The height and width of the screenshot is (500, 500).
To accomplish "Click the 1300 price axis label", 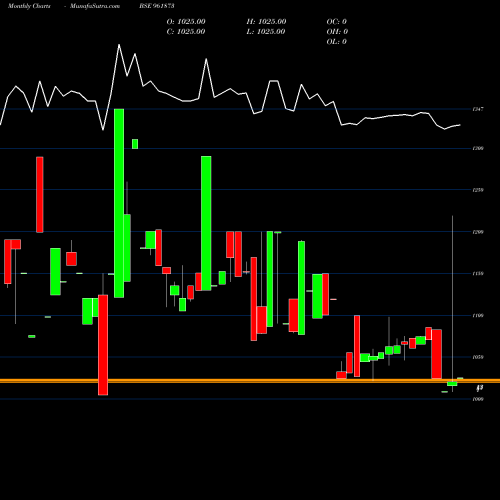I will (x=478, y=148).
